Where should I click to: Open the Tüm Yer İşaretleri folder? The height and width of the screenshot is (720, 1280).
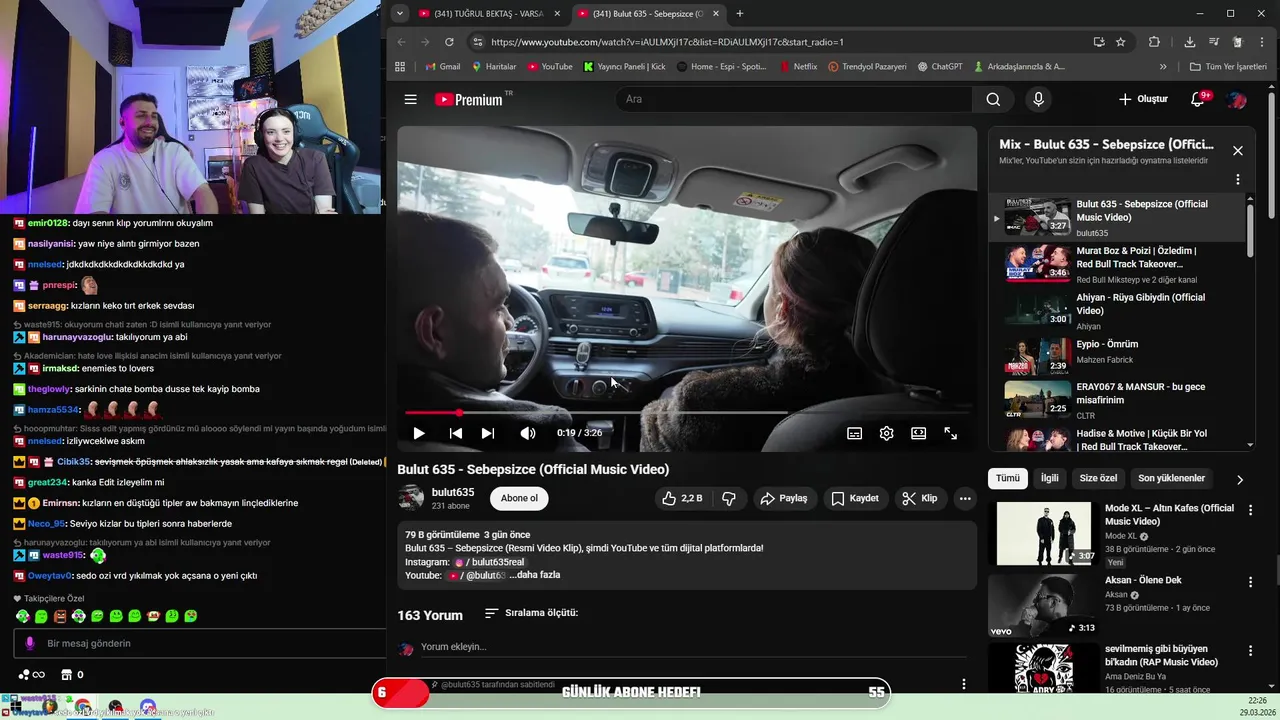coord(1228,67)
